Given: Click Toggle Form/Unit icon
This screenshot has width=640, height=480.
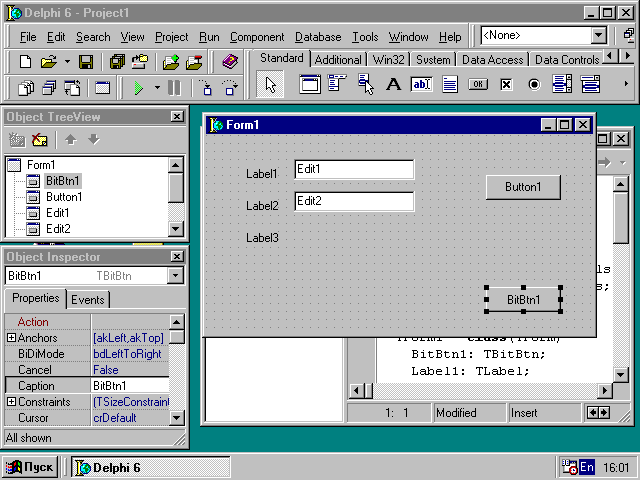Looking at the screenshot, I should click(x=73, y=88).
